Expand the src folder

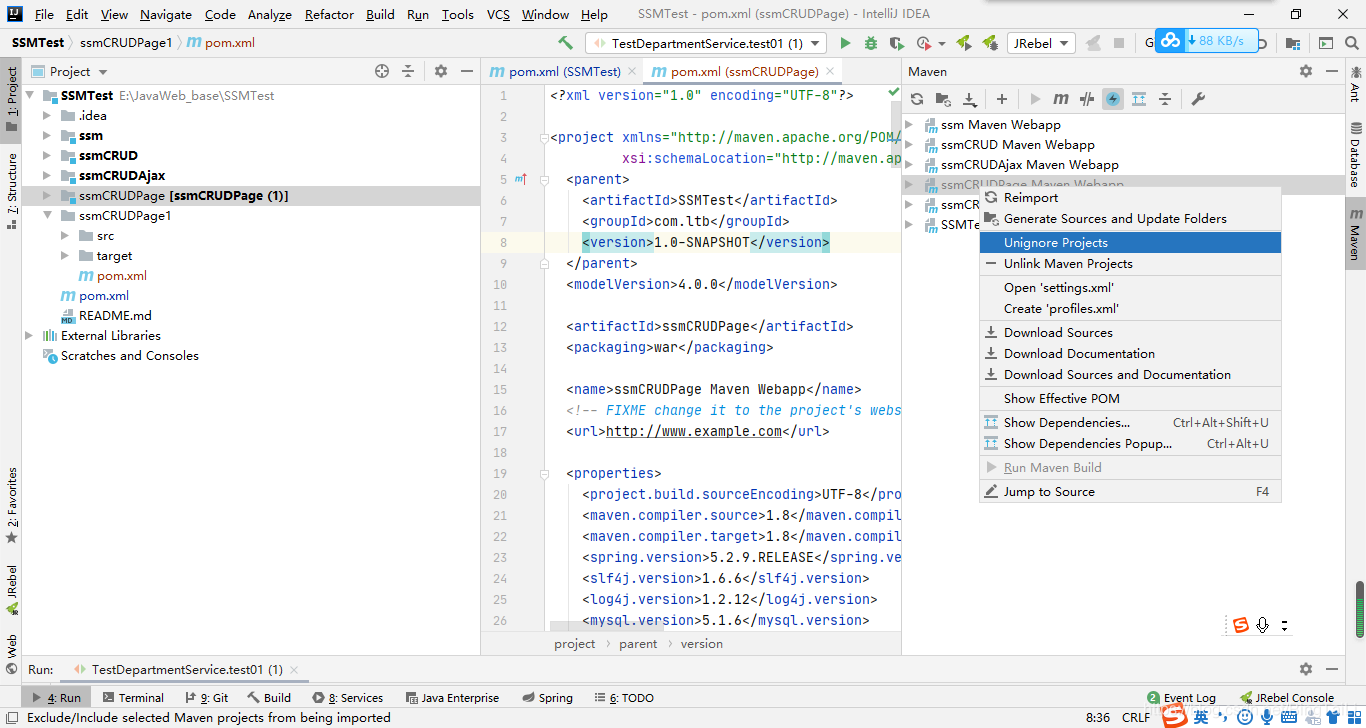click(65, 236)
